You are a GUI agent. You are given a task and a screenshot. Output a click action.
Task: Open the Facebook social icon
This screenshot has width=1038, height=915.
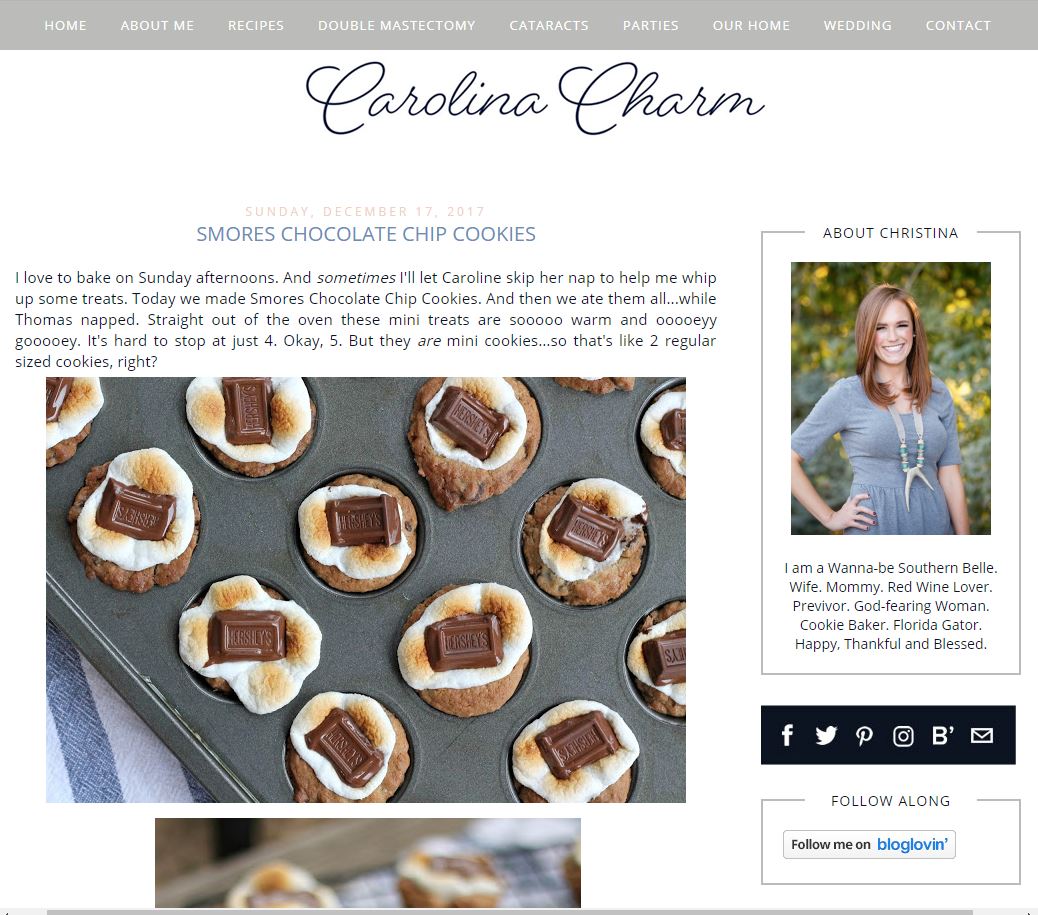coord(787,735)
